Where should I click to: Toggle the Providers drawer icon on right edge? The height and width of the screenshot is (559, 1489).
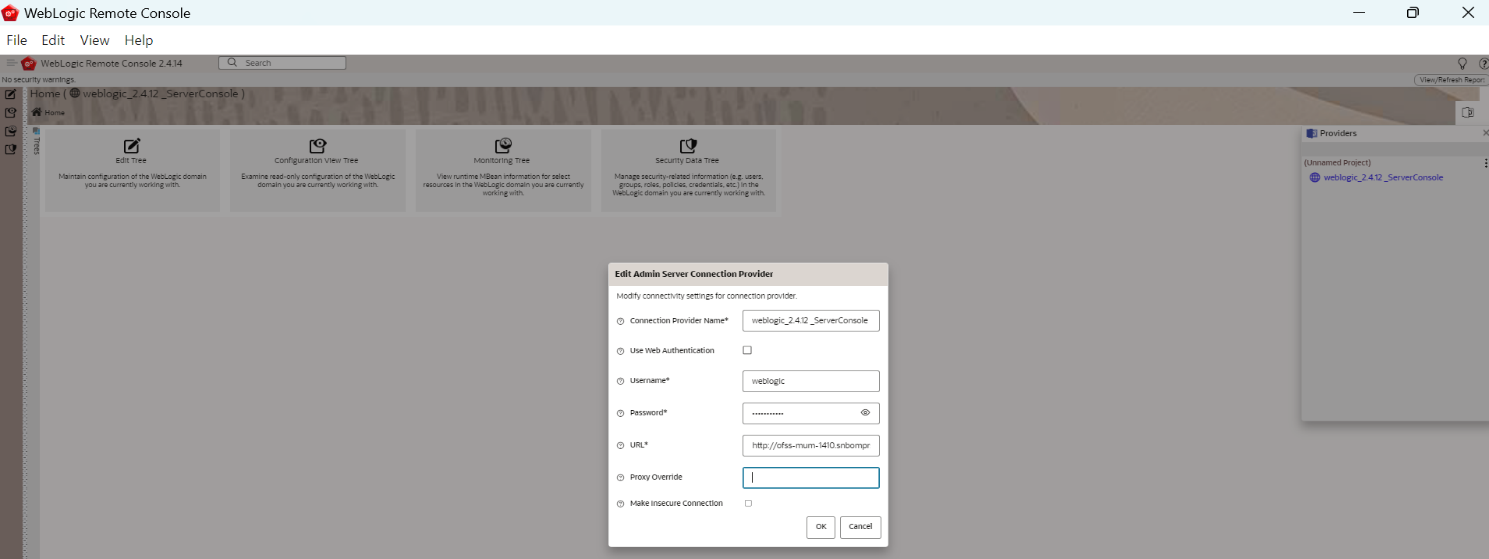pyautogui.click(x=1468, y=112)
